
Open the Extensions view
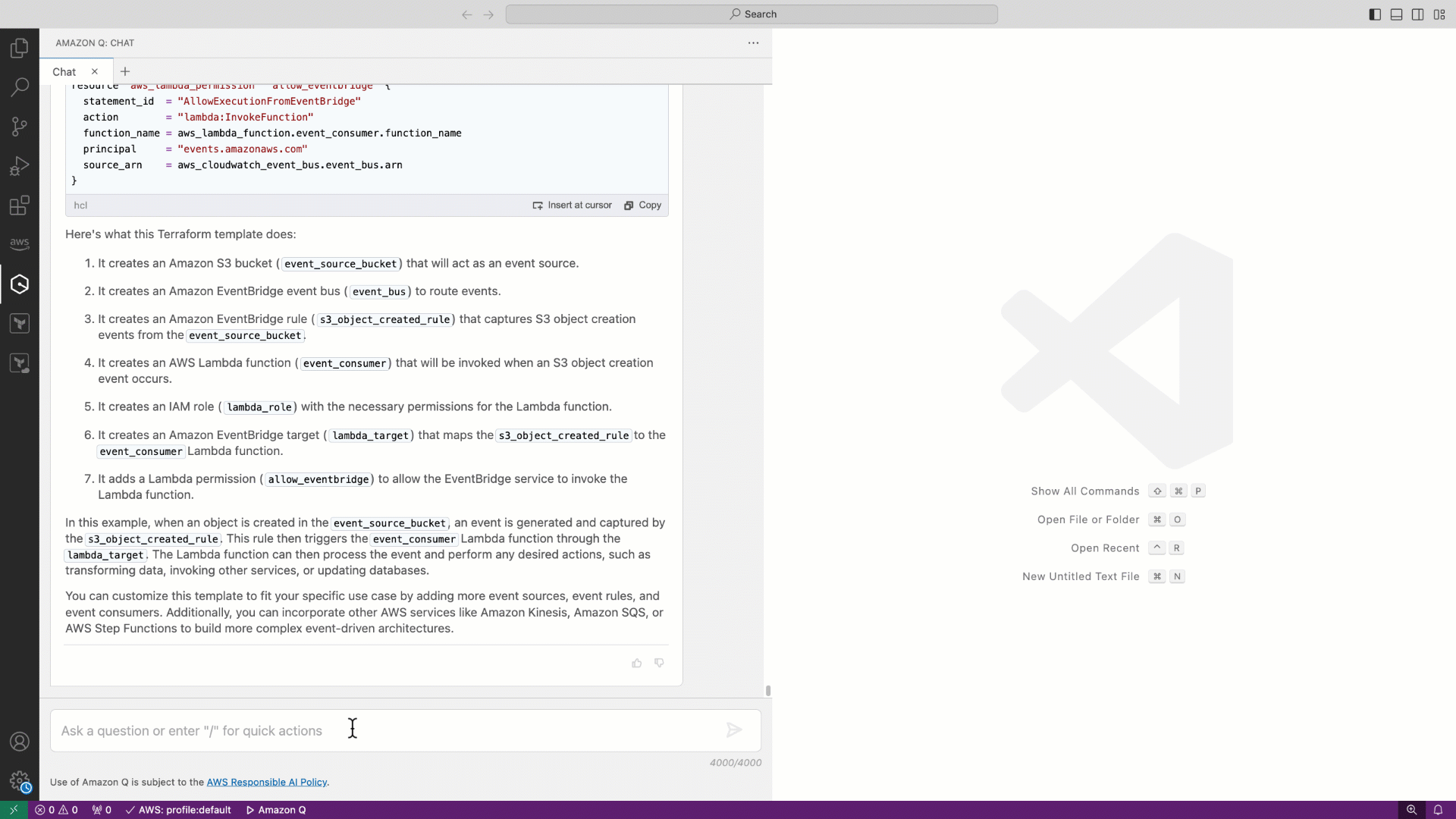coord(20,206)
